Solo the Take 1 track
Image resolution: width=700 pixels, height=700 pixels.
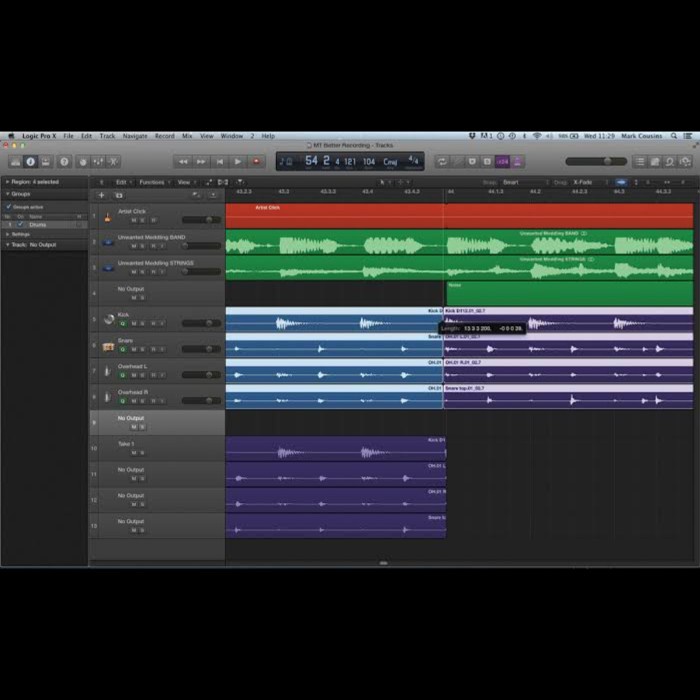coord(143,452)
